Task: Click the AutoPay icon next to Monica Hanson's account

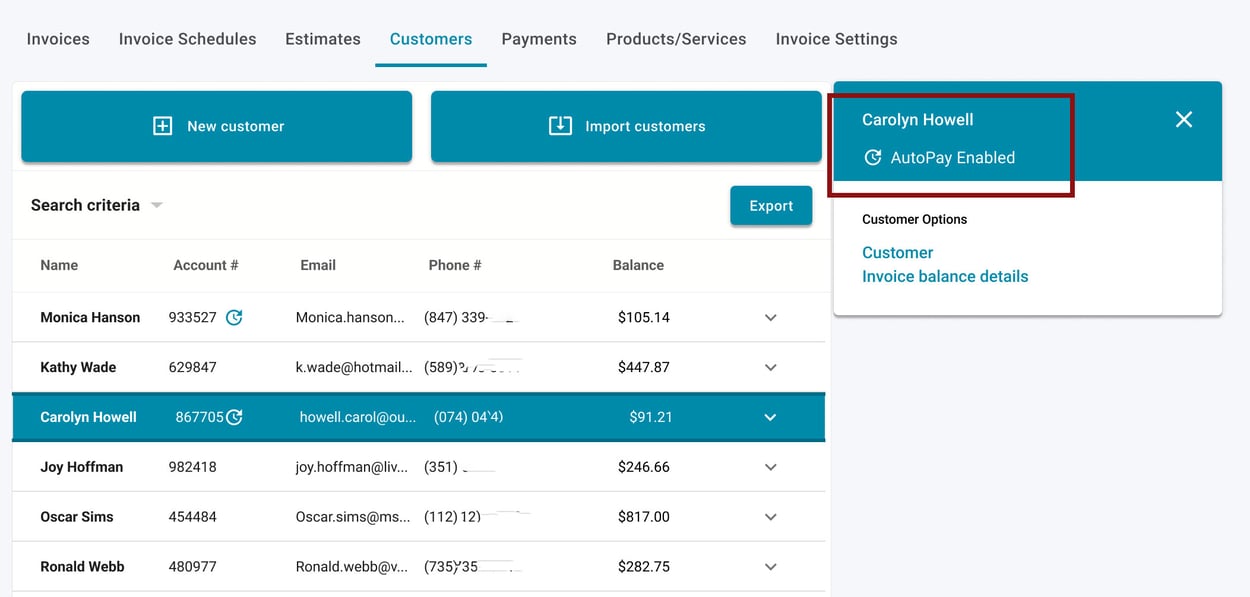Action: (235, 317)
